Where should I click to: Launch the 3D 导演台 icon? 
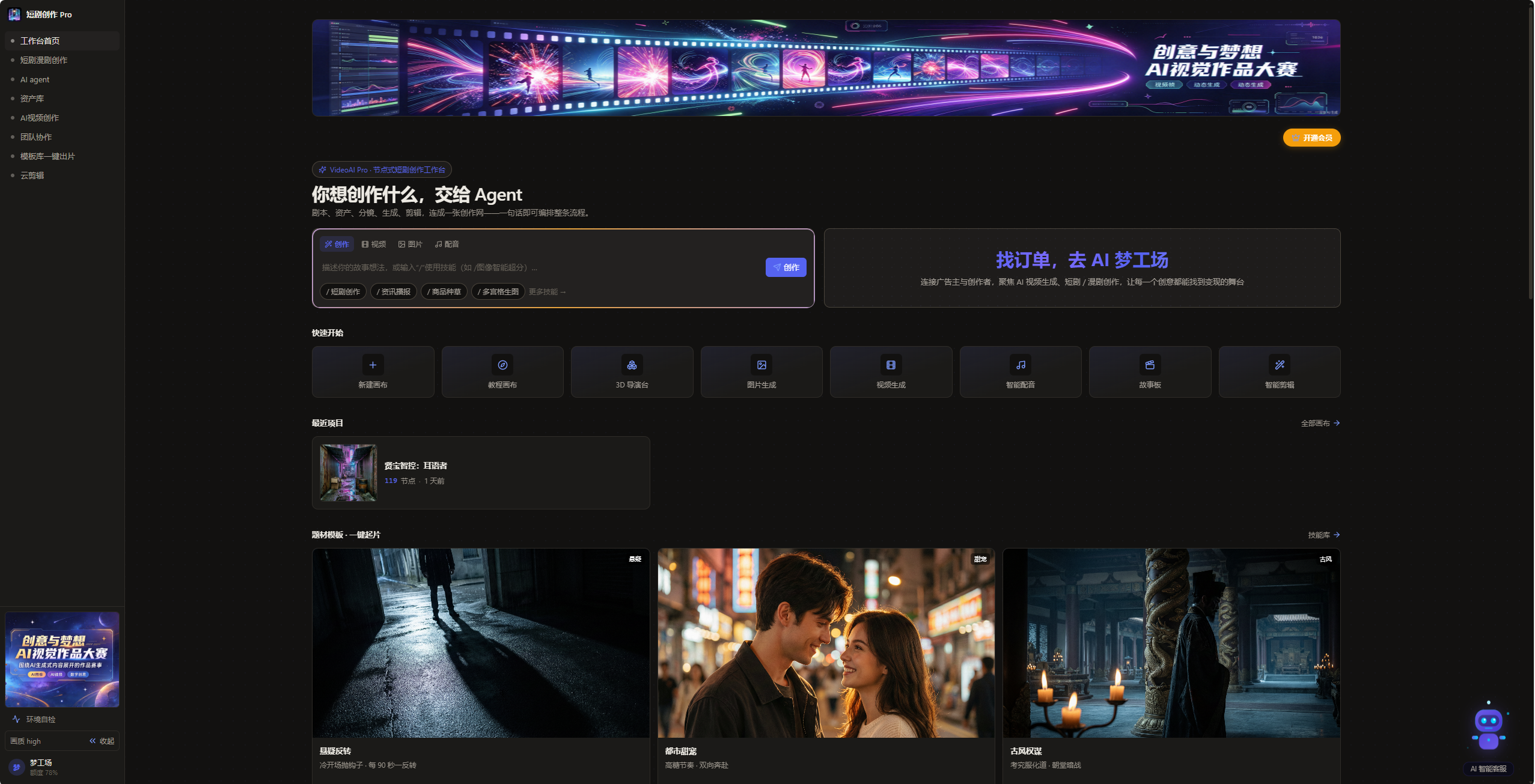click(x=632, y=365)
